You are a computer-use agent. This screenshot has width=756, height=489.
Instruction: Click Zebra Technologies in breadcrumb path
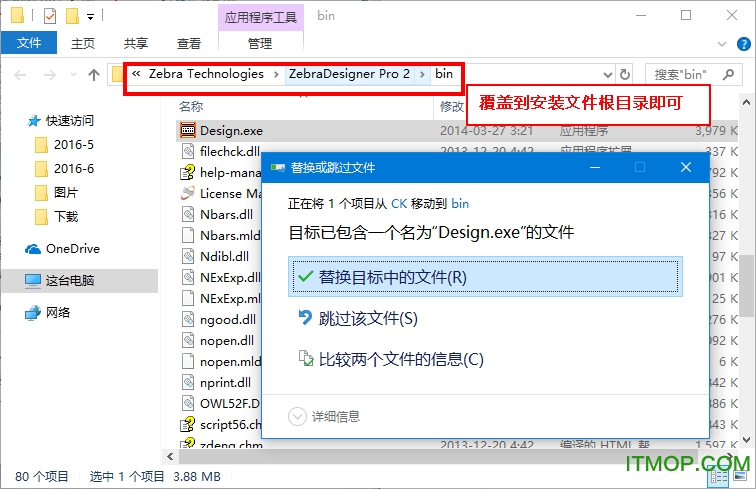[206, 74]
